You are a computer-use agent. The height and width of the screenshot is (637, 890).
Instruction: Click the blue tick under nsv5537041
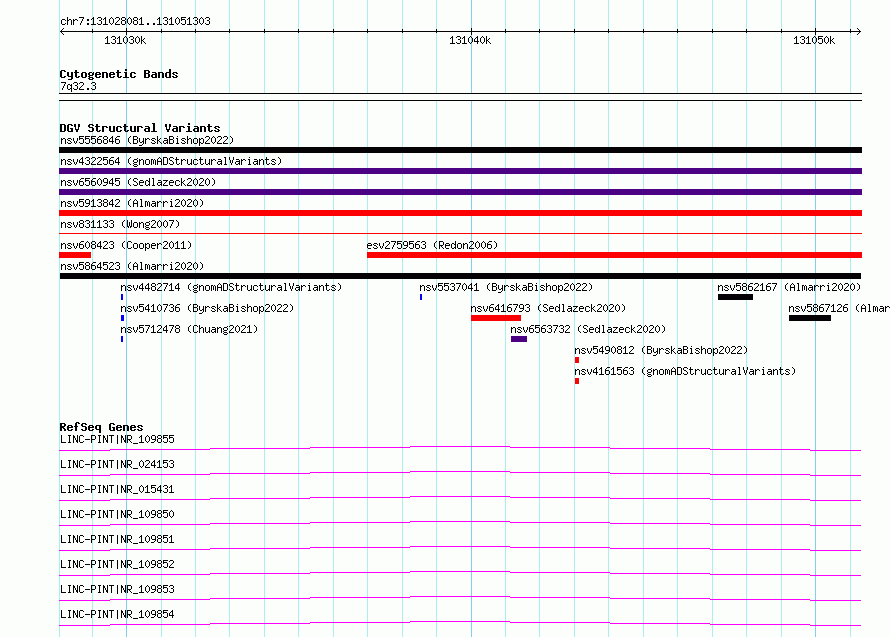(421, 297)
